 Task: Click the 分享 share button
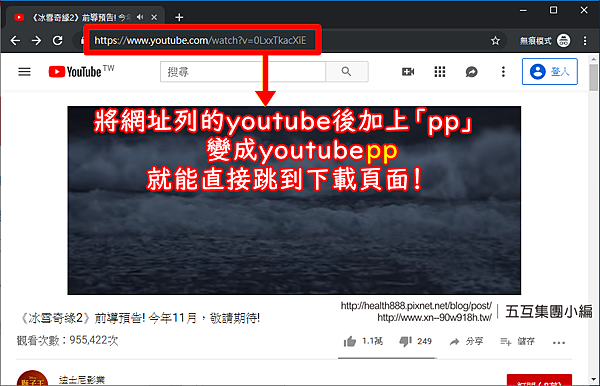[466, 341]
